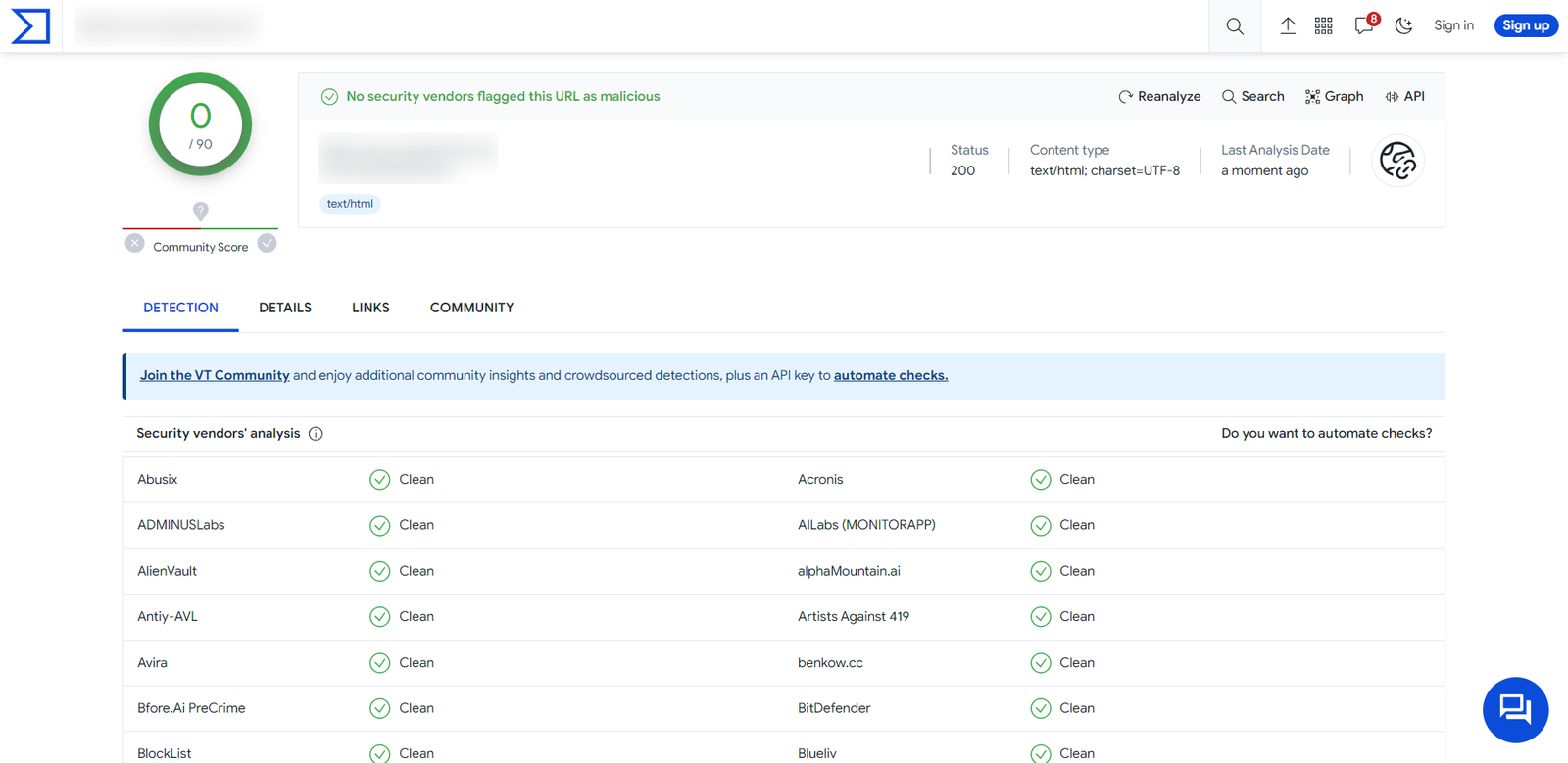Switch to LINKS tab
The image size is (1568, 763).
coord(370,308)
